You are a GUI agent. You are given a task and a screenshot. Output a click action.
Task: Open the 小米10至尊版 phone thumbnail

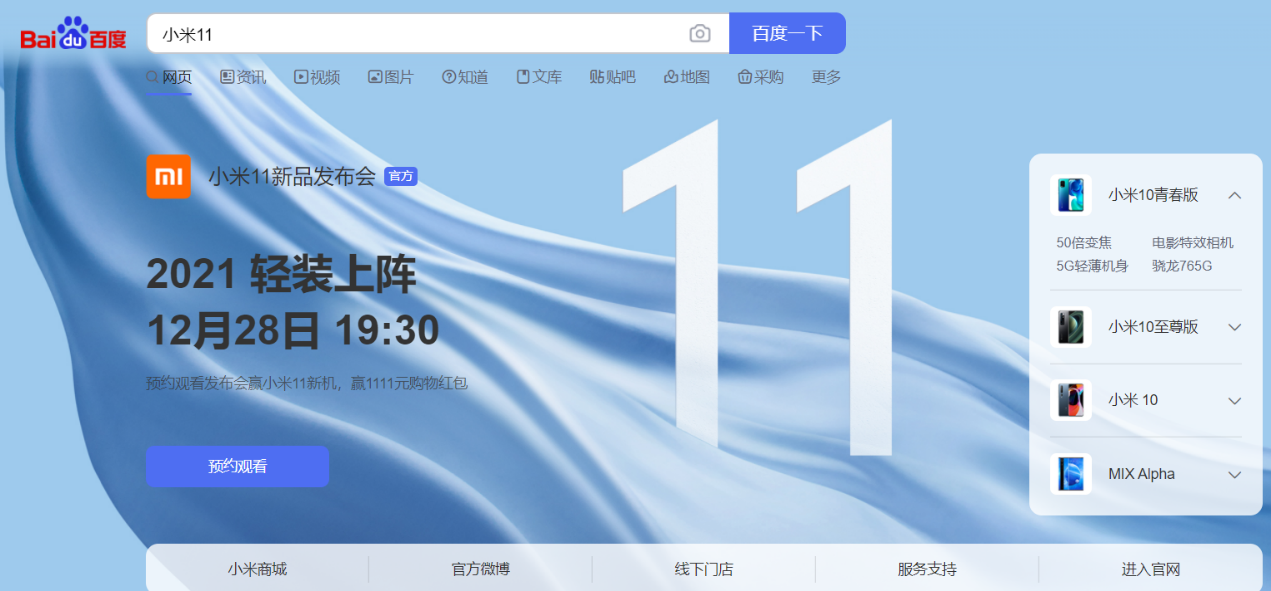pyautogui.click(x=1071, y=327)
